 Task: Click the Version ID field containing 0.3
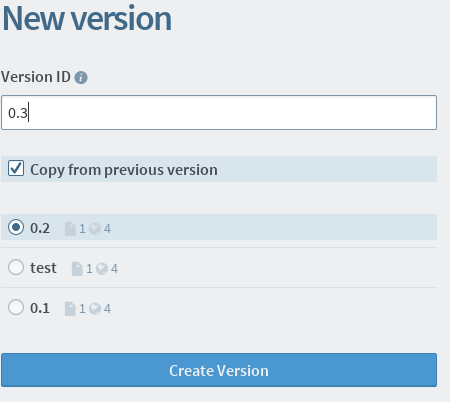coord(219,113)
